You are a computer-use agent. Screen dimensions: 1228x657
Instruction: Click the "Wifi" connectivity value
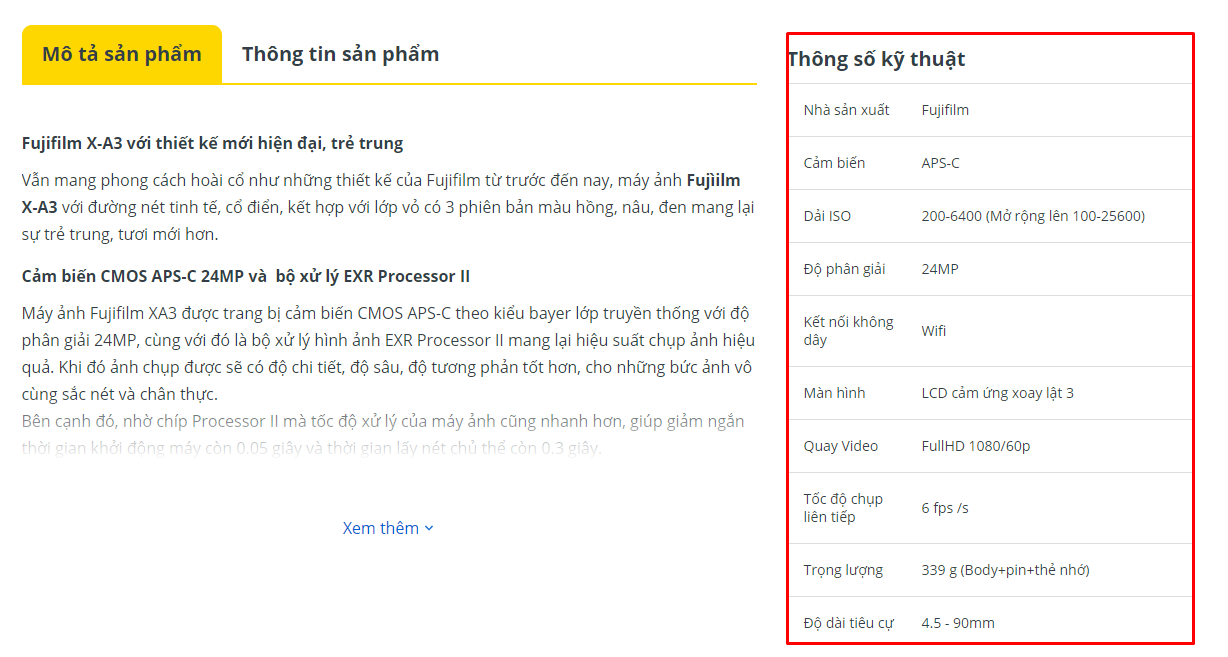point(934,331)
